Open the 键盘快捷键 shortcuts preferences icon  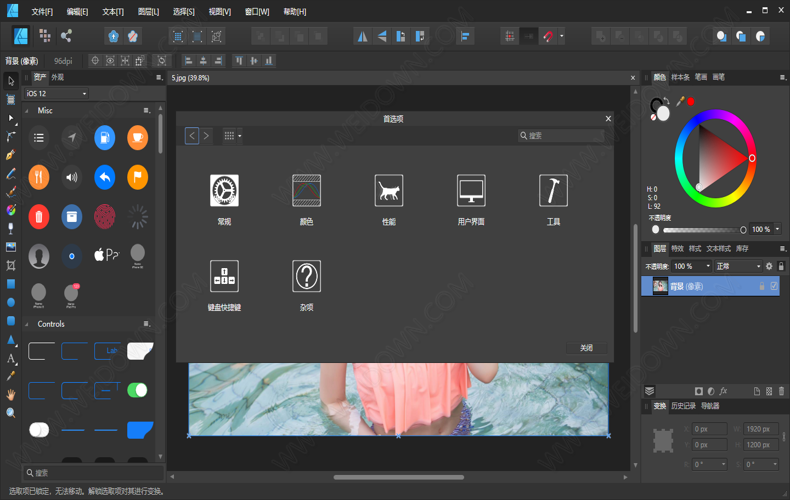224,276
